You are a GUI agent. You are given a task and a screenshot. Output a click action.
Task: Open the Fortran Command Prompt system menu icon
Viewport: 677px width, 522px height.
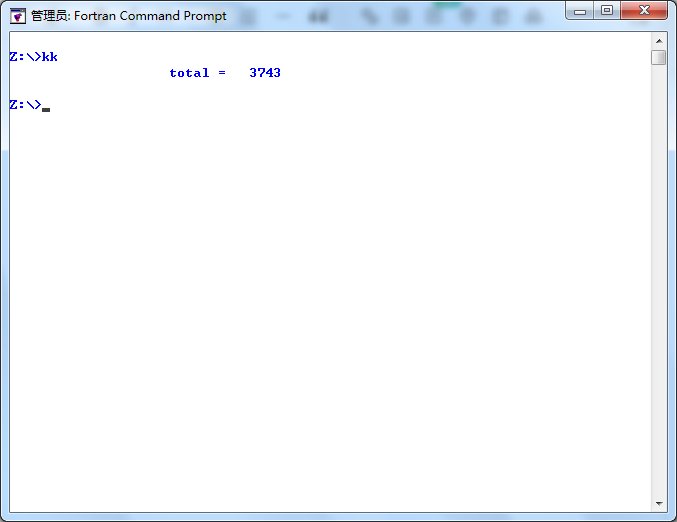pos(17,15)
